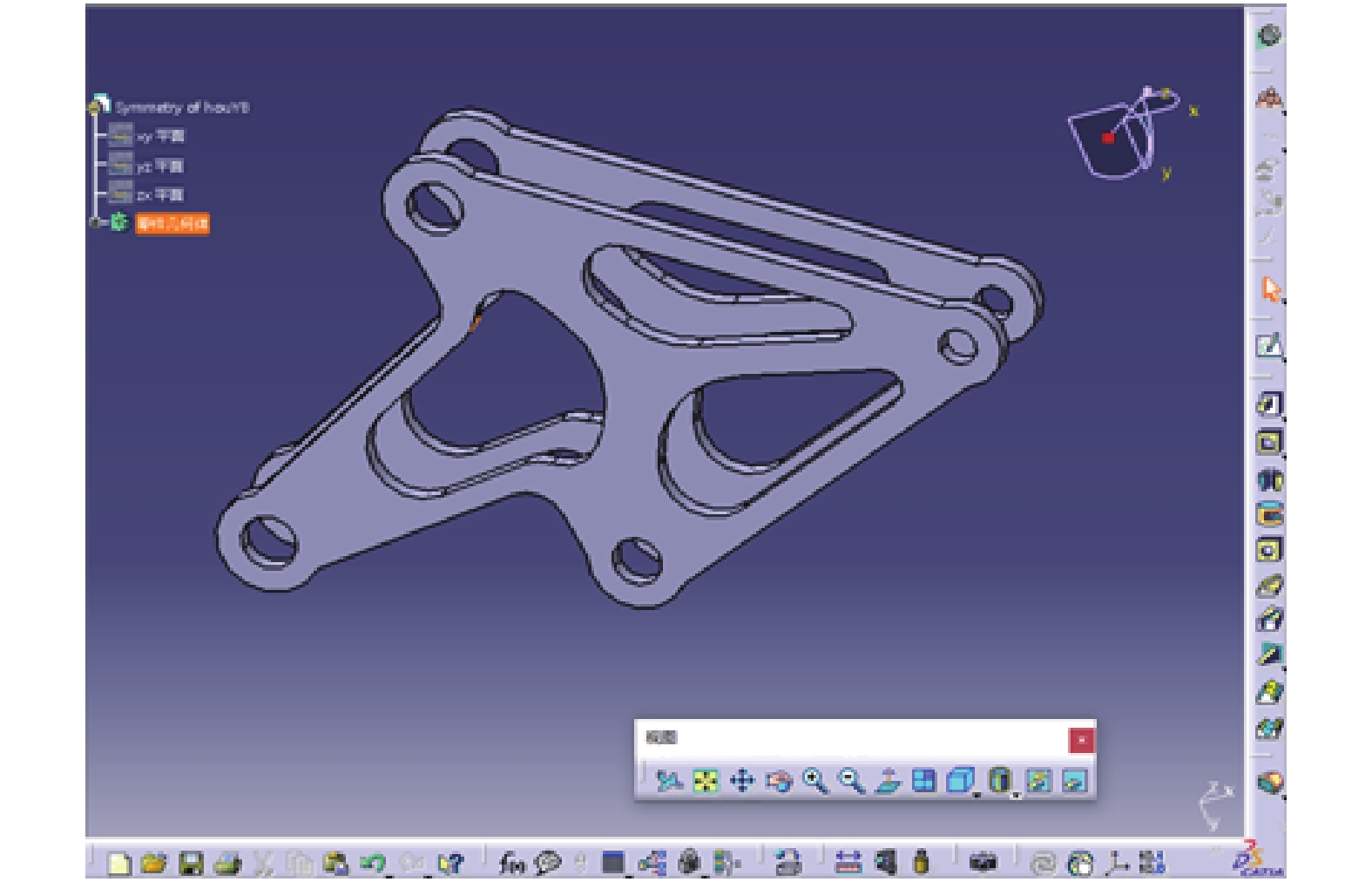Click the Undo arrow in bottom toolbar
The height and width of the screenshot is (882, 1372).
(373, 863)
